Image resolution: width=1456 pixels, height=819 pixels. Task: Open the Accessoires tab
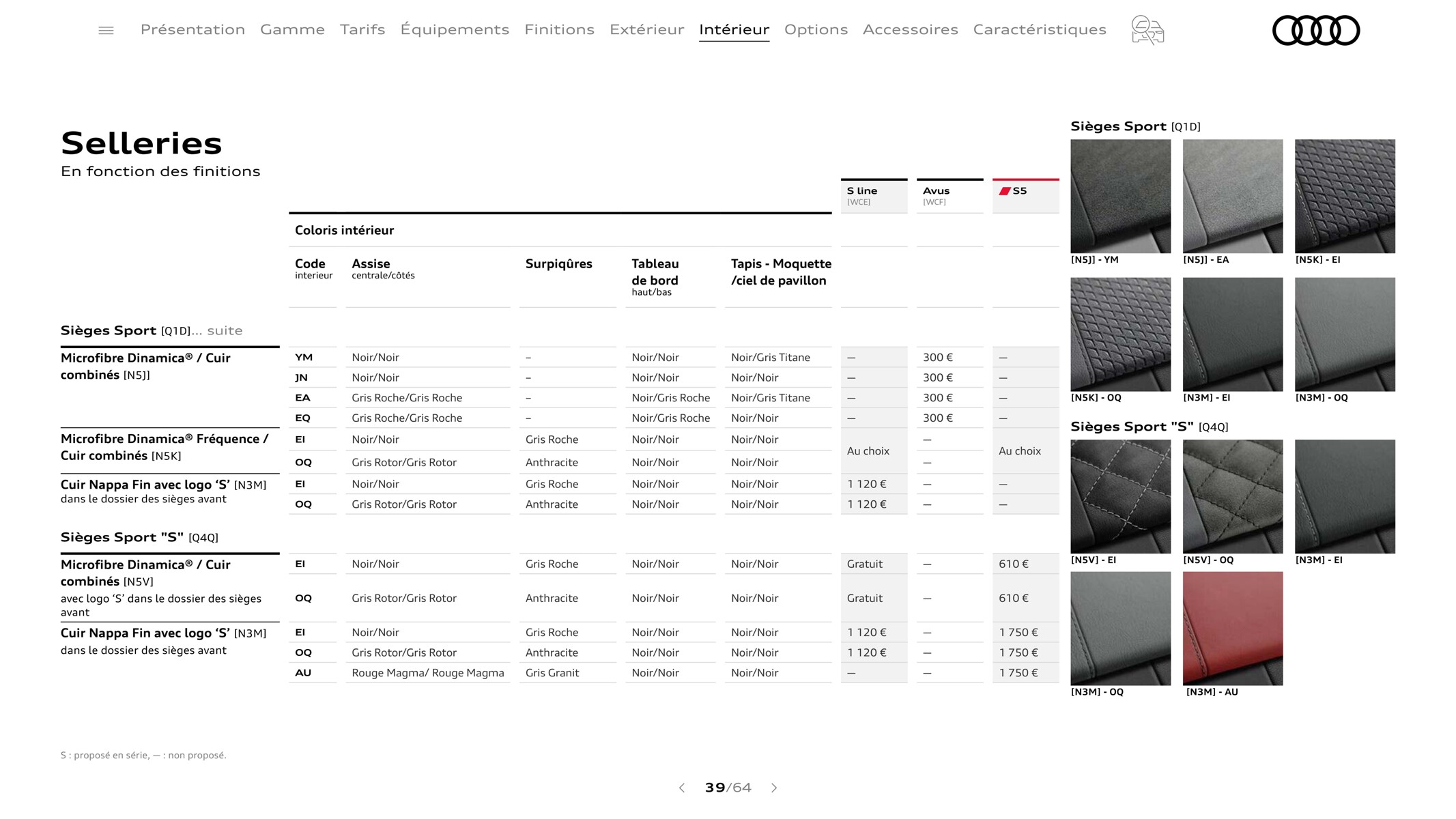point(910,29)
